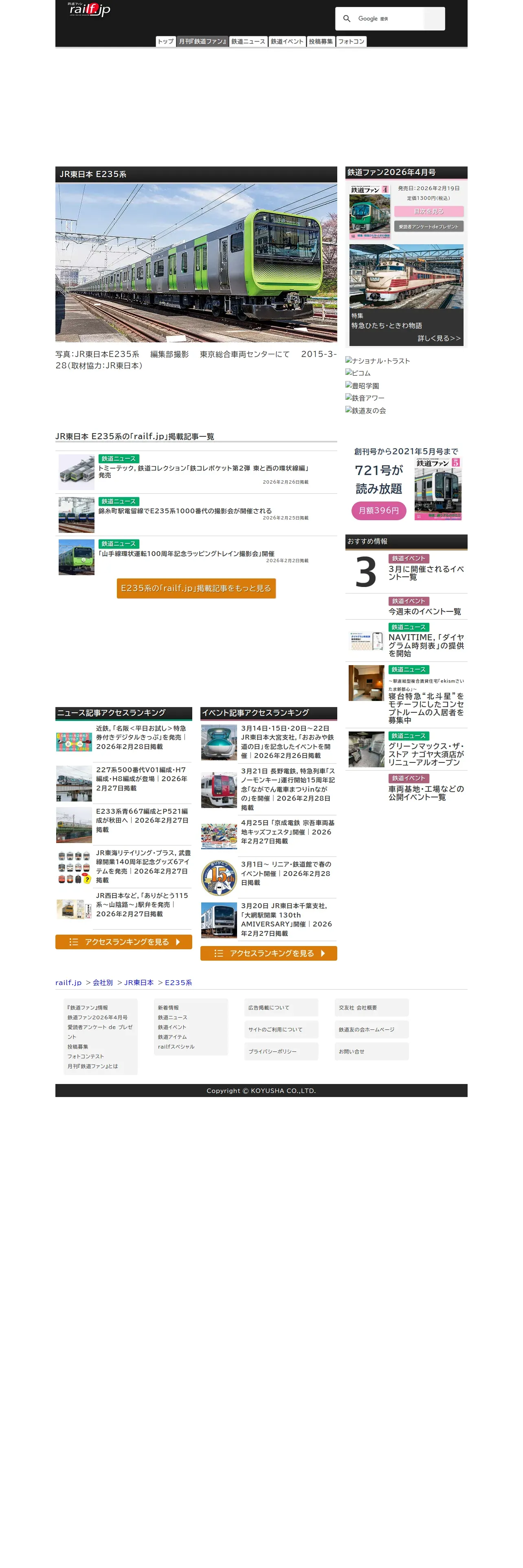Click E235系の掲載記事をもっと見る button
The image size is (523, 1568).
tap(196, 588)
